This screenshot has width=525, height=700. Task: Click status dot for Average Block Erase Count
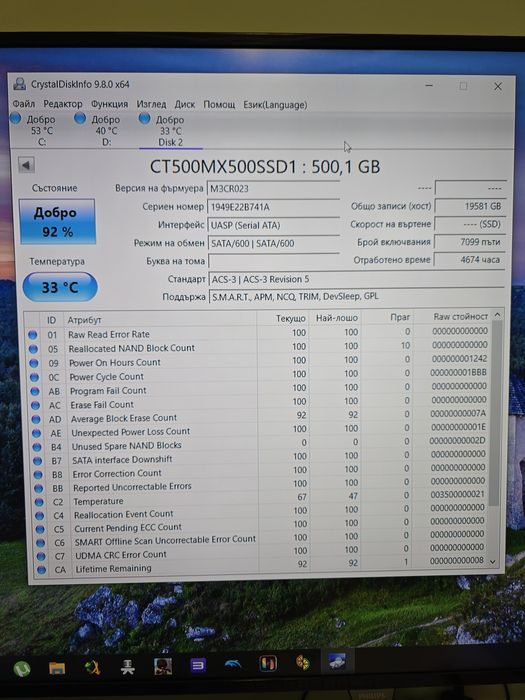coord(36,419)
